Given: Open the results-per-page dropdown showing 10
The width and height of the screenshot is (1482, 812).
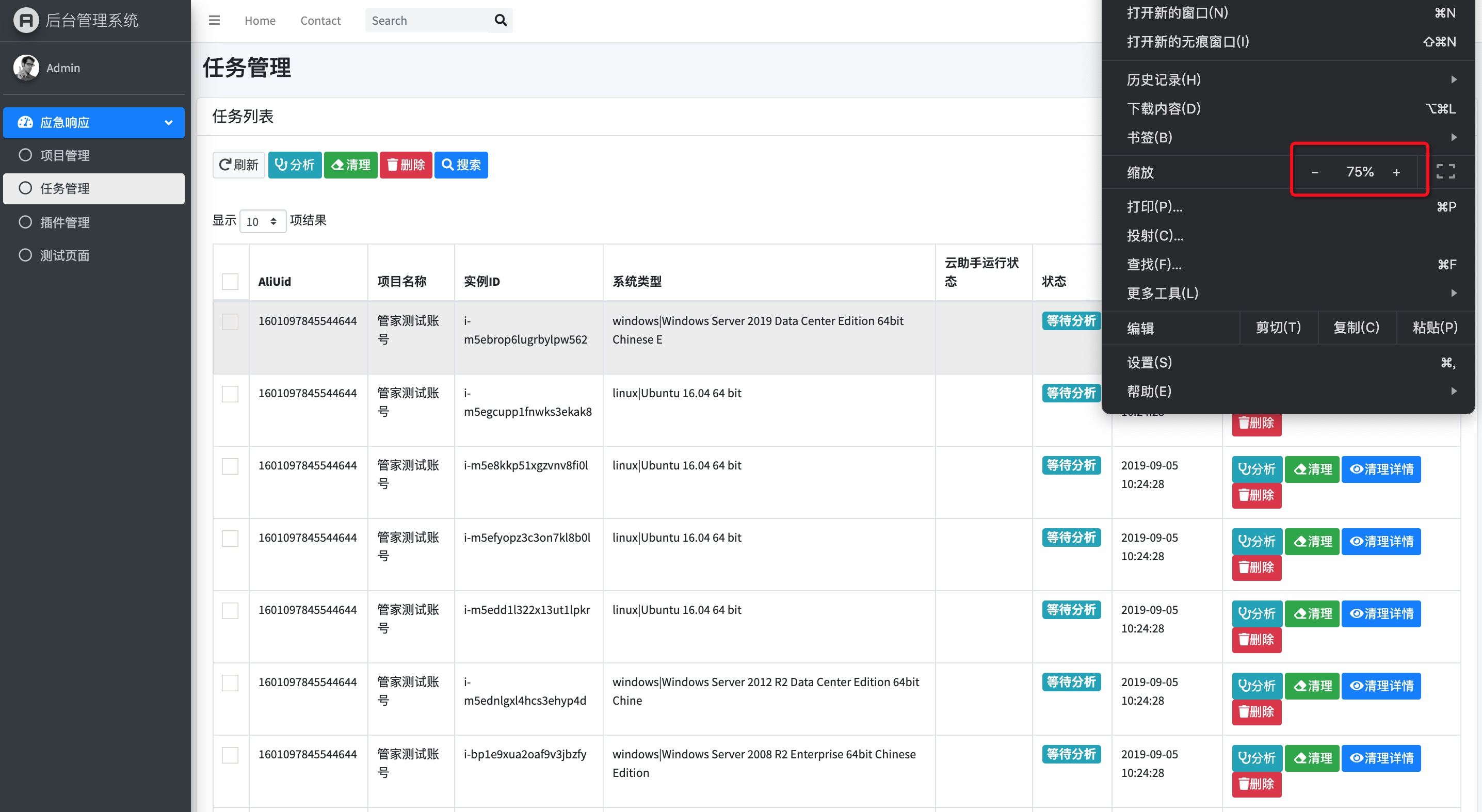Looking at the screenshot, I should pos(262,221).
